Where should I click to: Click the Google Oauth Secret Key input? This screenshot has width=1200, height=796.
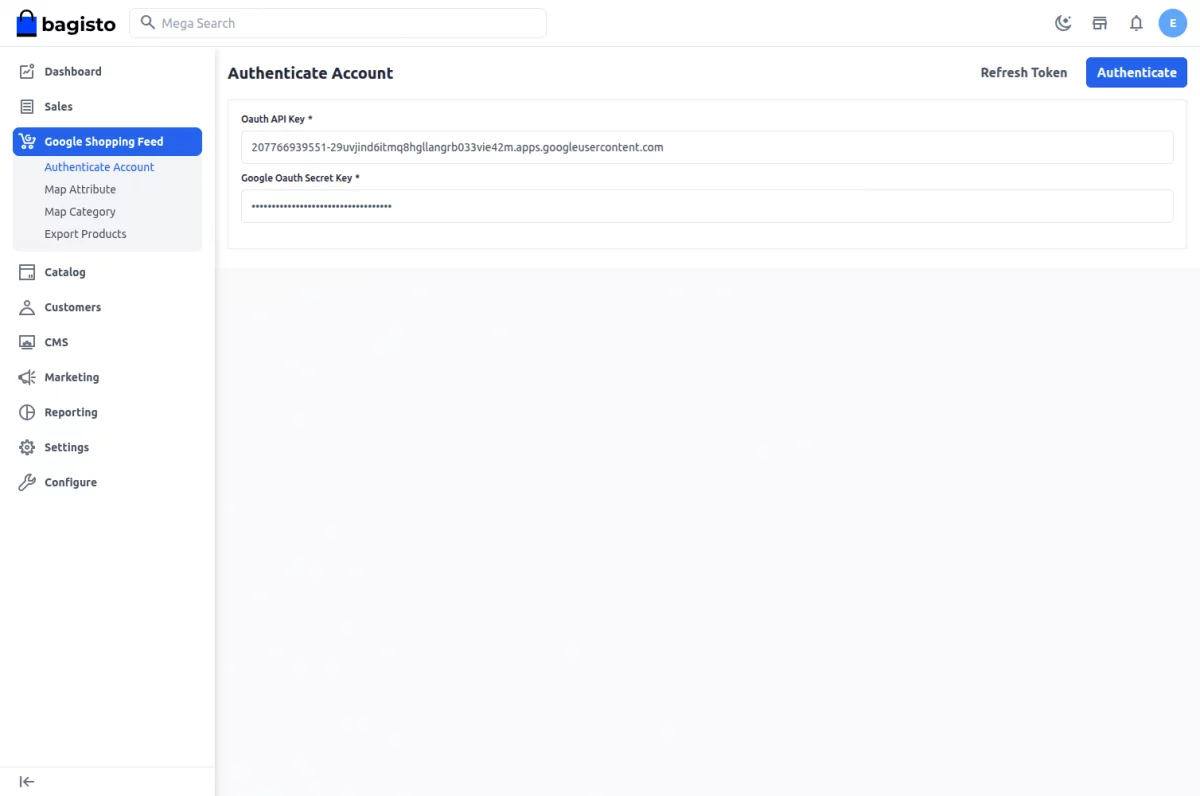click(707, 206)
